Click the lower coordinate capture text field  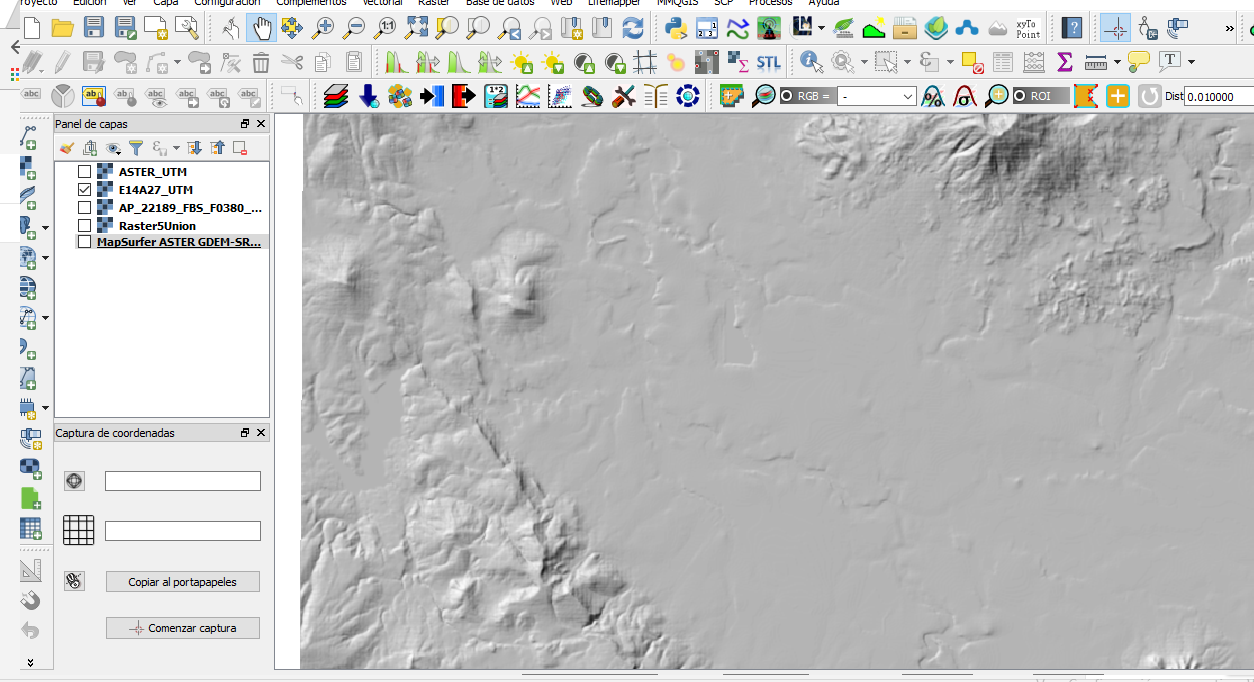(x=183, y=531)
